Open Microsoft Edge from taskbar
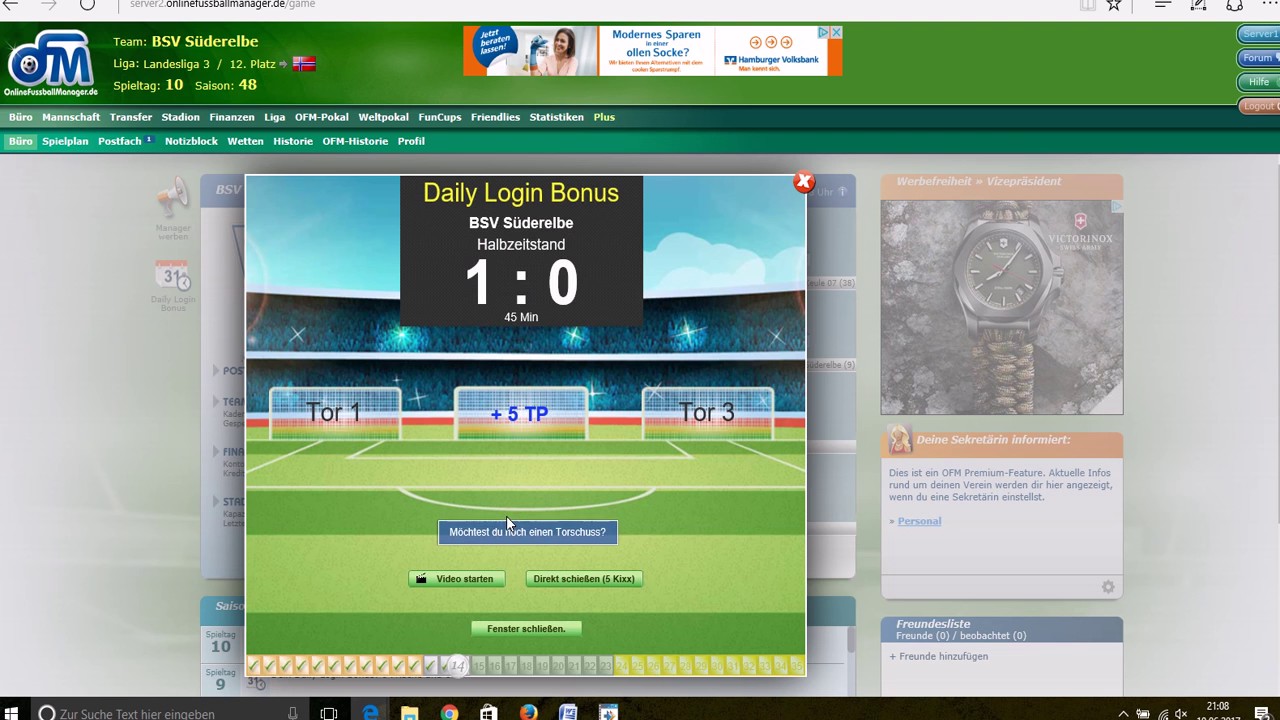 [371, 713]
